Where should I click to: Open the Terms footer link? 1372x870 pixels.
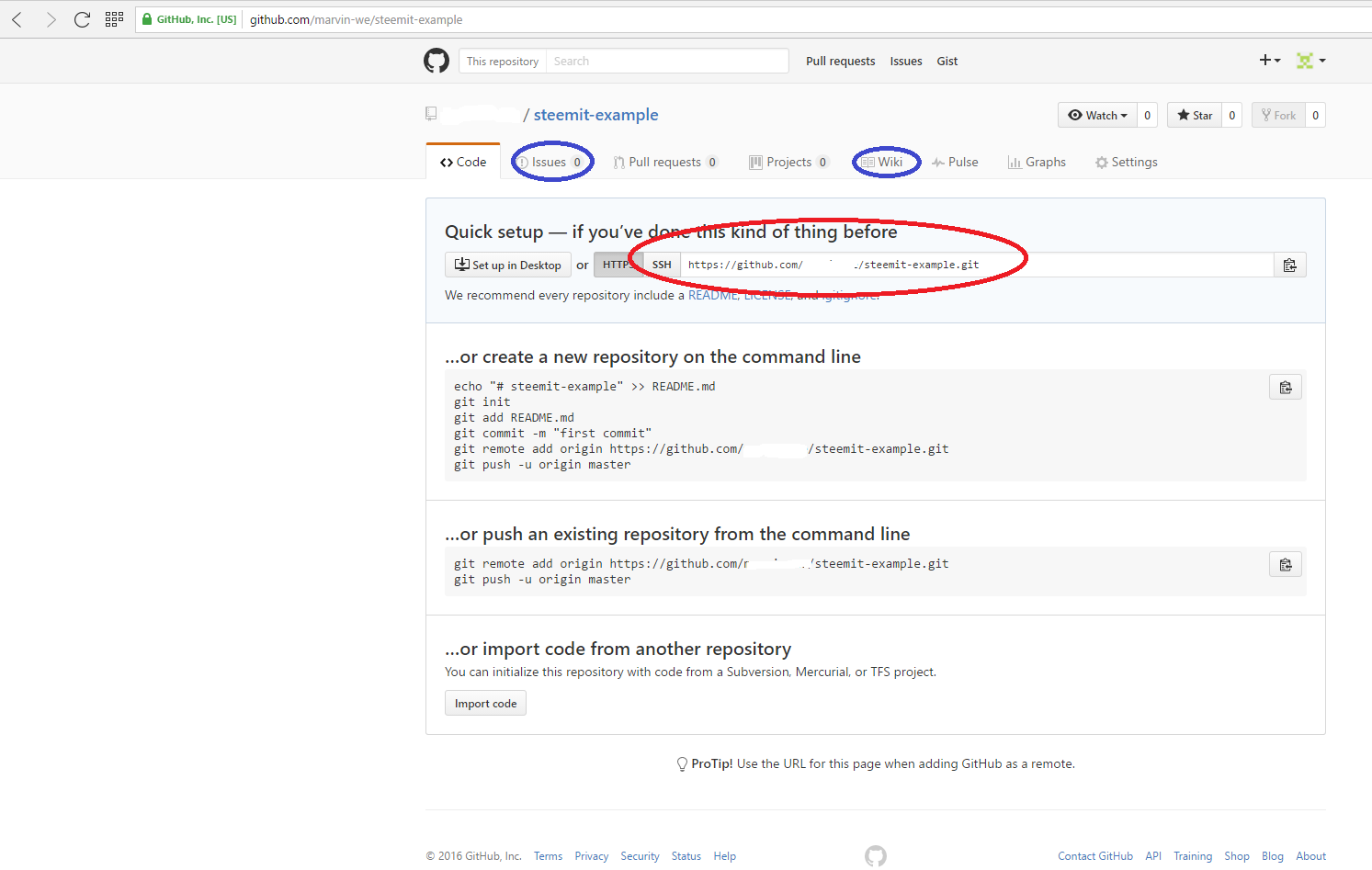click(548, 855)
